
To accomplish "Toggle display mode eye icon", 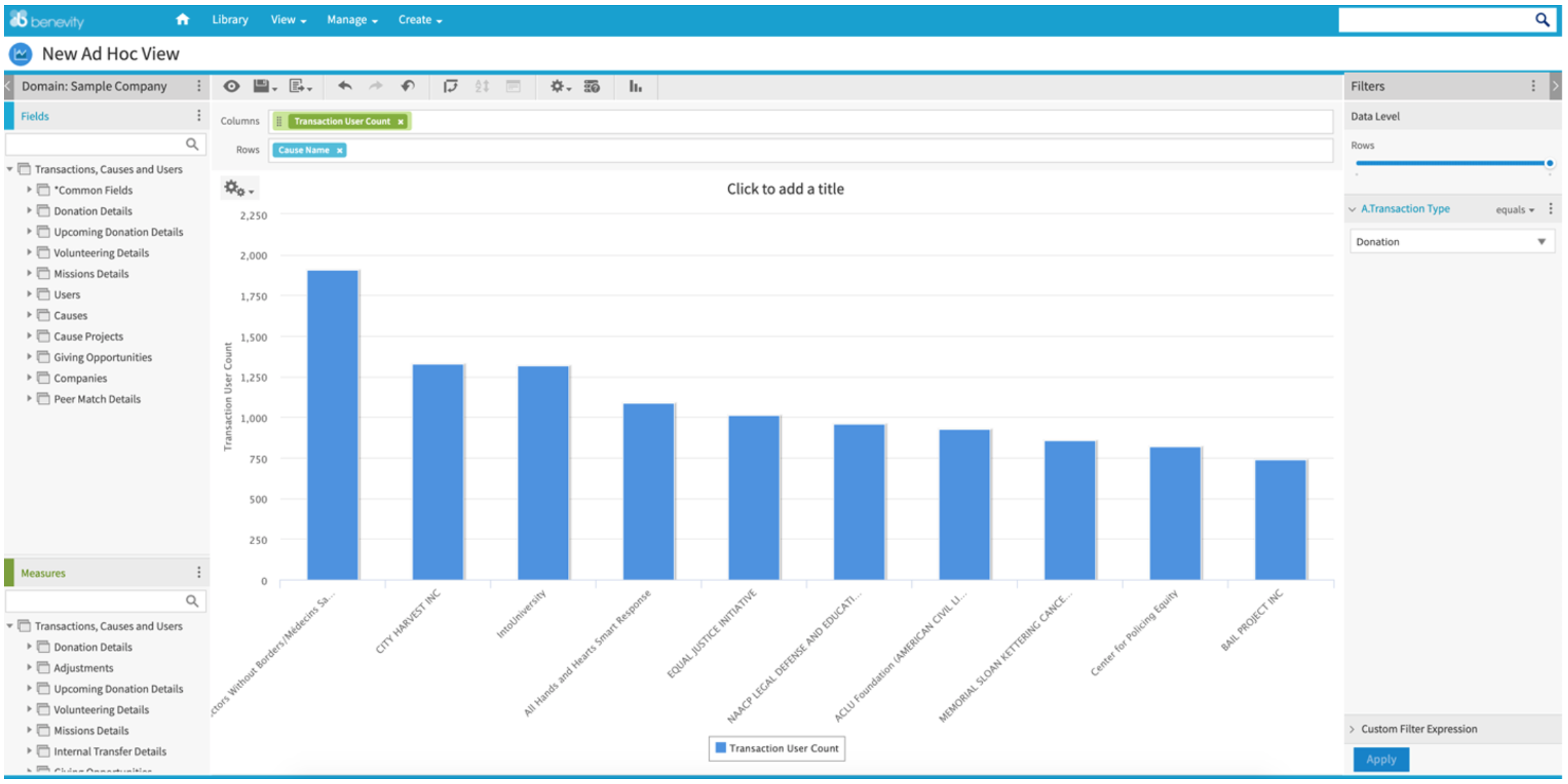I will point(231,86).
